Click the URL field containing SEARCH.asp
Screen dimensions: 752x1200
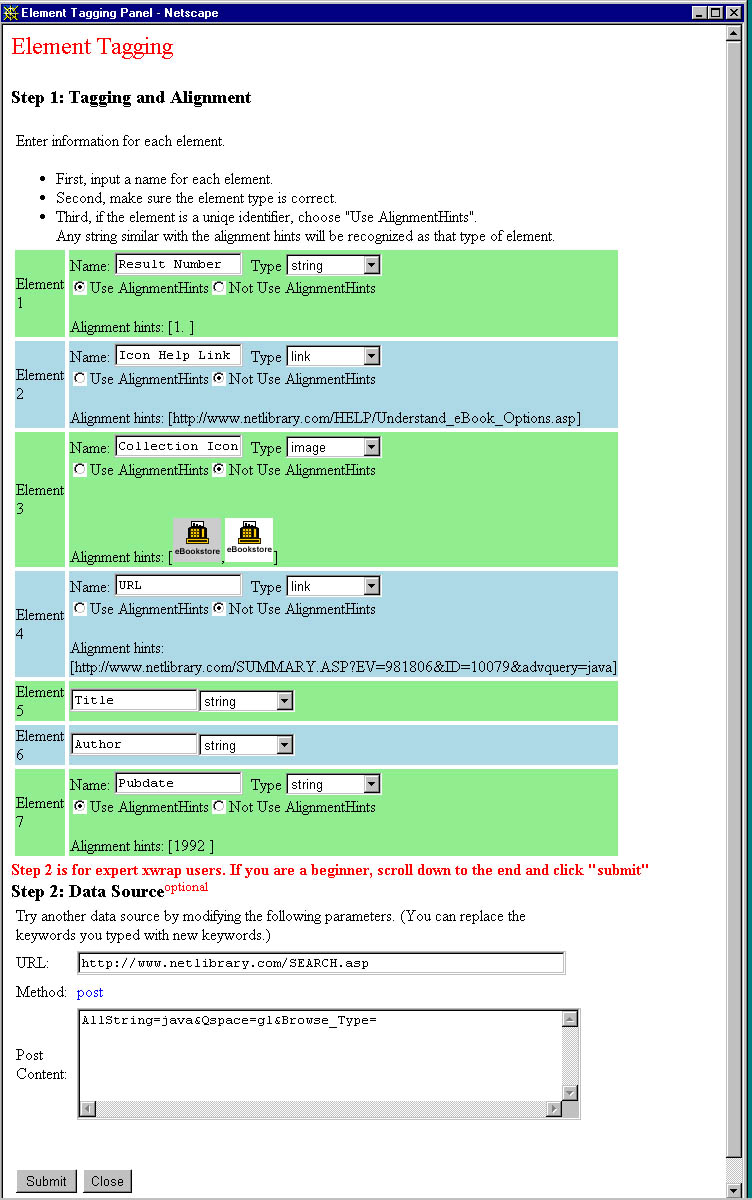coord(320,963)
